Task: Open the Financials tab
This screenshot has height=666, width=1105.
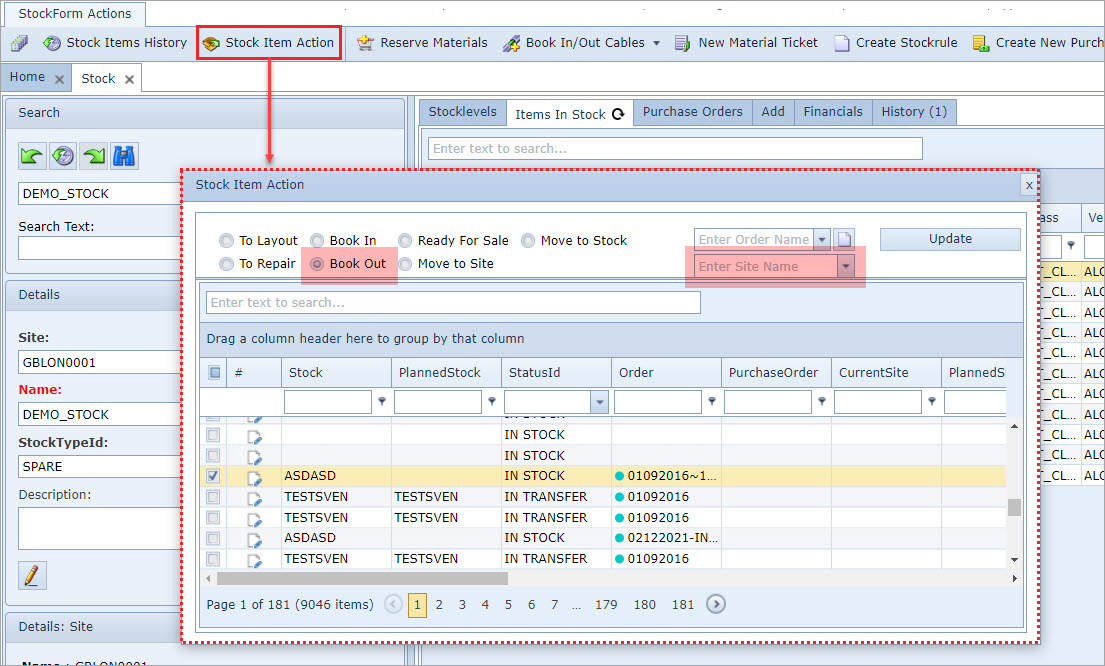Action: tap(833, 112)
